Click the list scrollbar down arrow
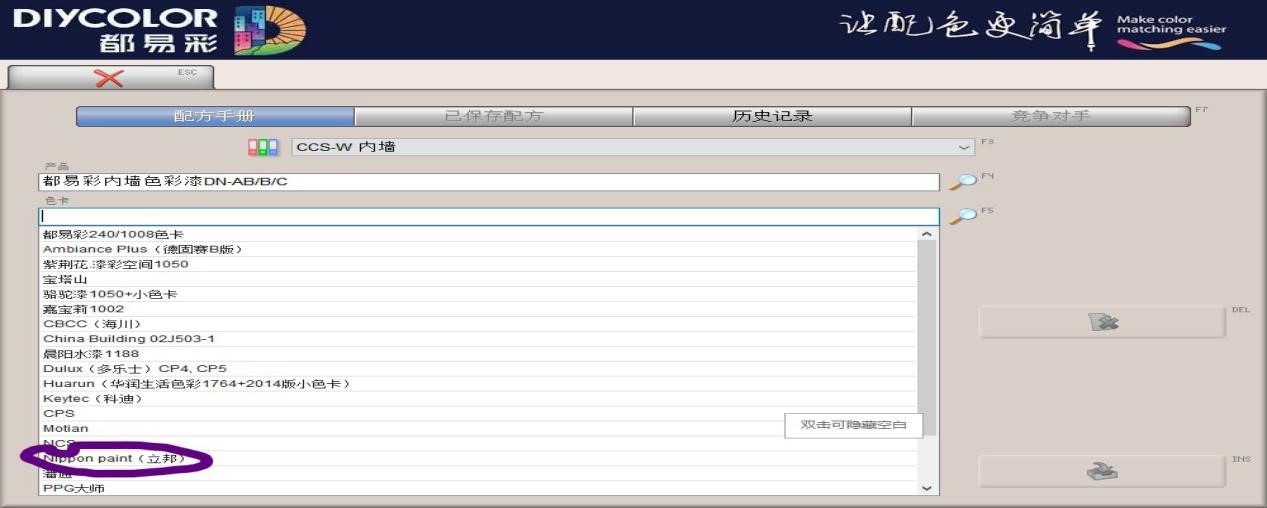The height and width of the screenshot is (508, 1267). [x=926, y=488]
